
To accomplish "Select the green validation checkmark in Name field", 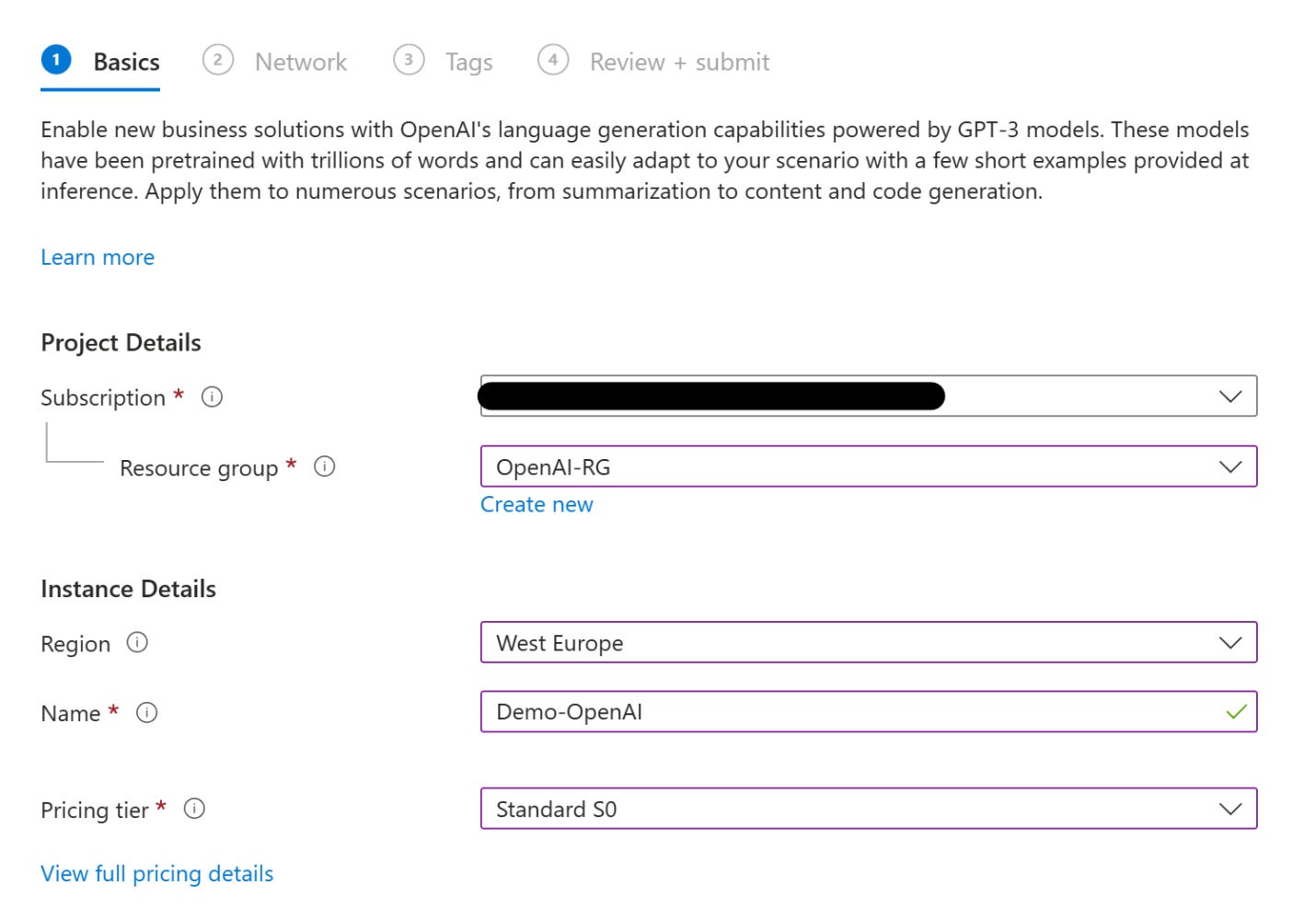I will click(x=1237, y=711).
